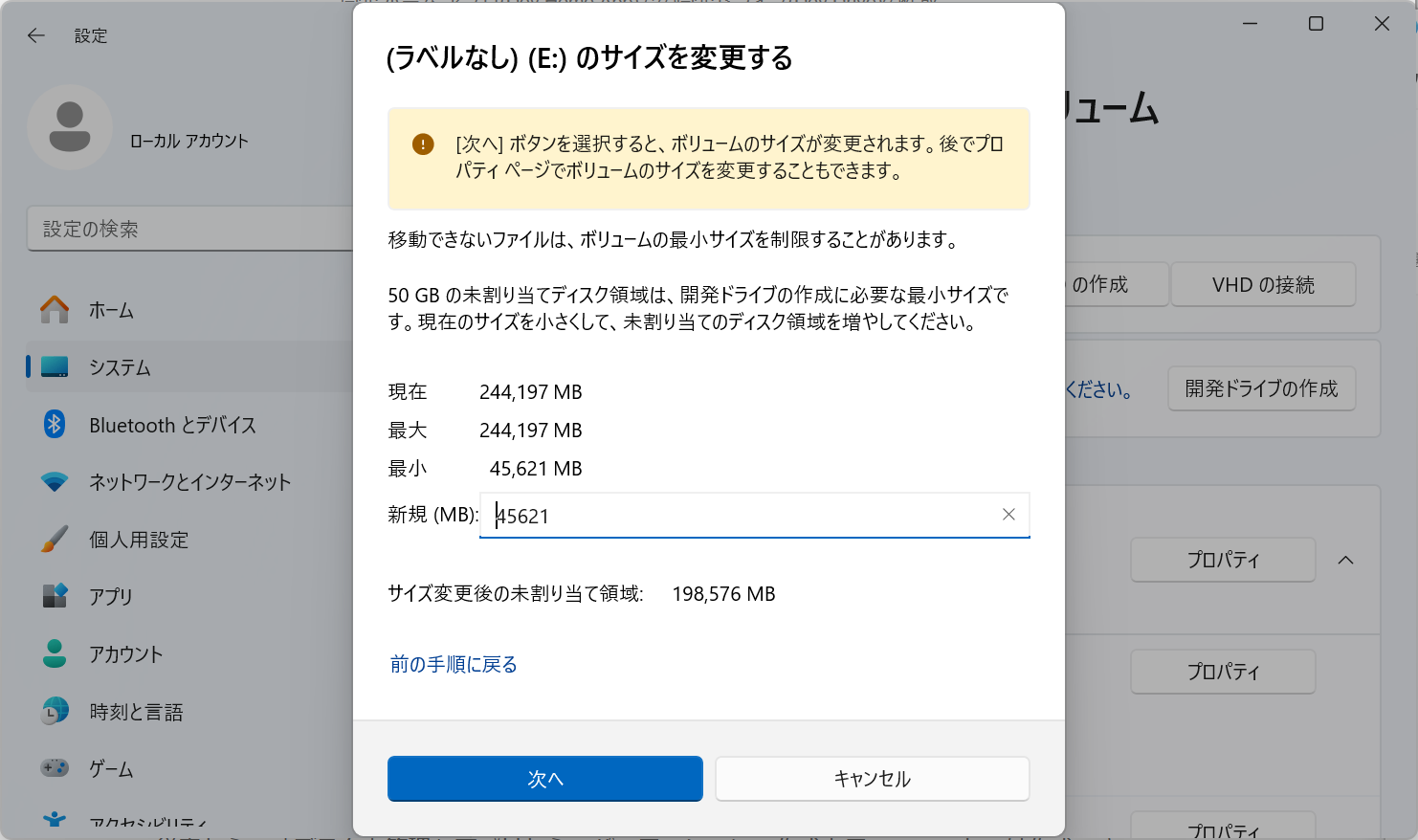This screenshot has height=840, width=1418.
Task: Click the アカウント person icon
Action: 55,654
